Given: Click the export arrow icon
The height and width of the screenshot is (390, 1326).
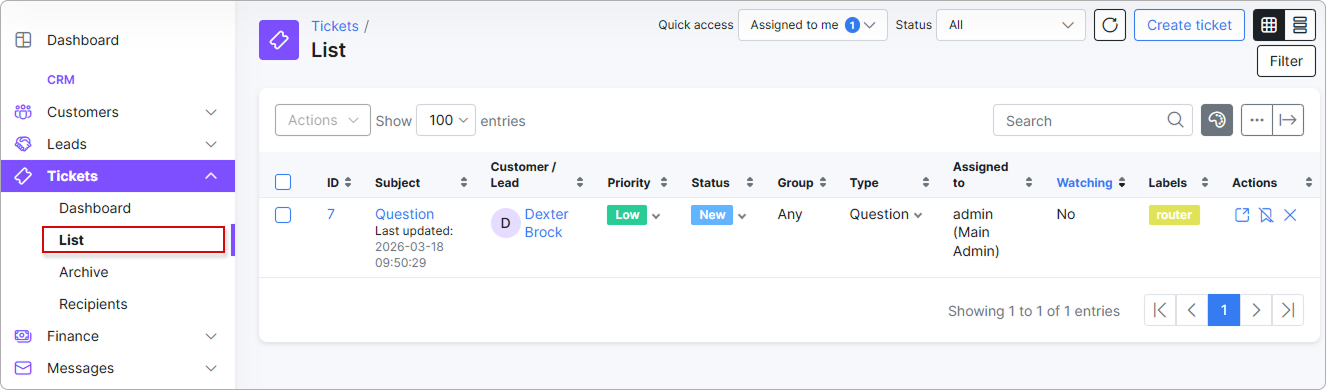Looking at the screenshot, I should [x=1288, y=120].
